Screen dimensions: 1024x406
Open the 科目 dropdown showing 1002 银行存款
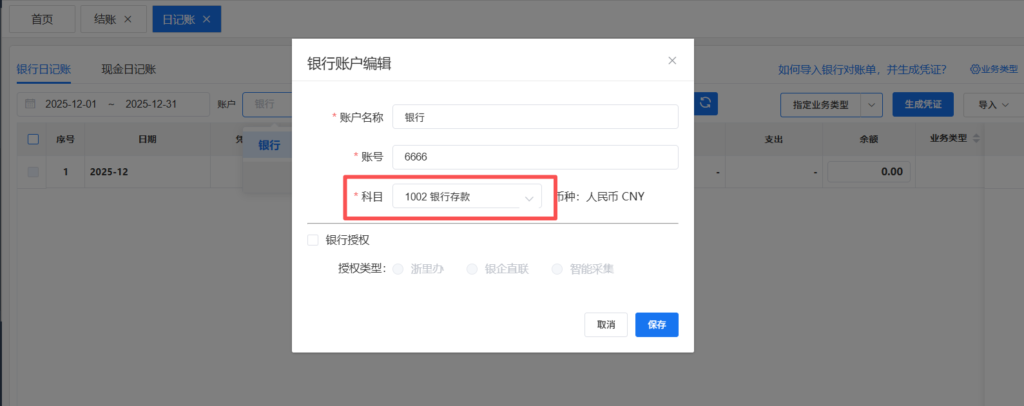pos(467,197)
